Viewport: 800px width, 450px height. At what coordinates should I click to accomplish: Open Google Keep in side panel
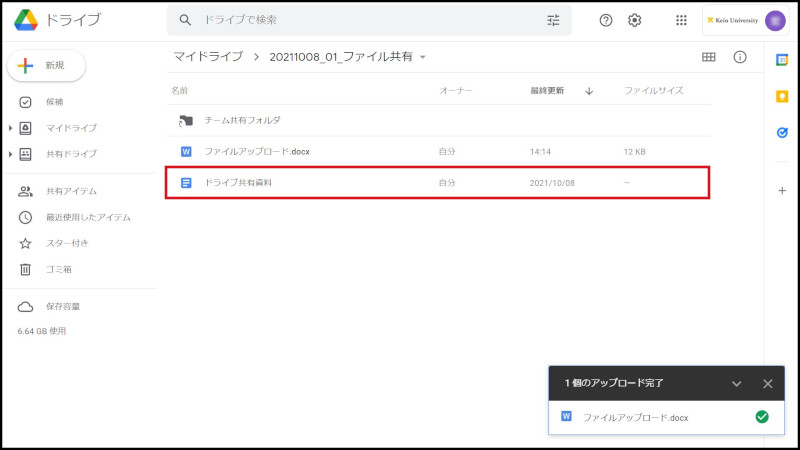[782, 96]
